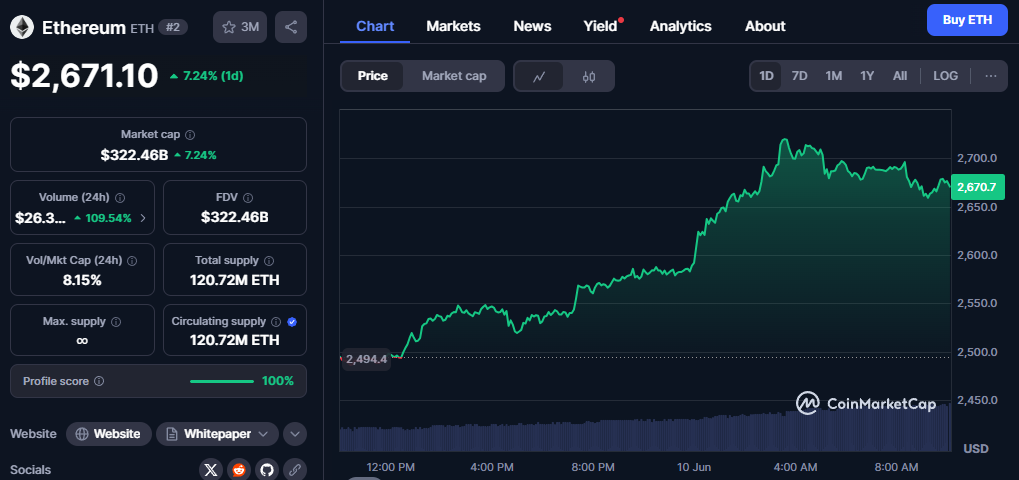Open the chart more-options ellipsis

[990, 76]
